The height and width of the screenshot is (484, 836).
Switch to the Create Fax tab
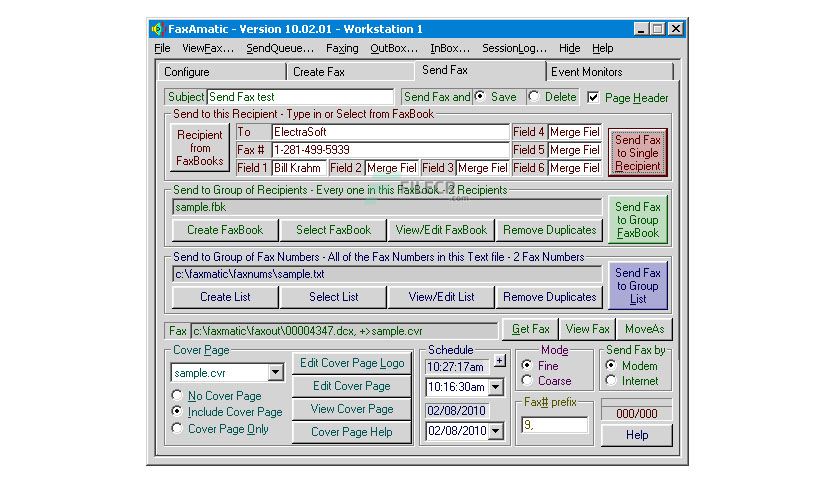(x=350, y=71)
